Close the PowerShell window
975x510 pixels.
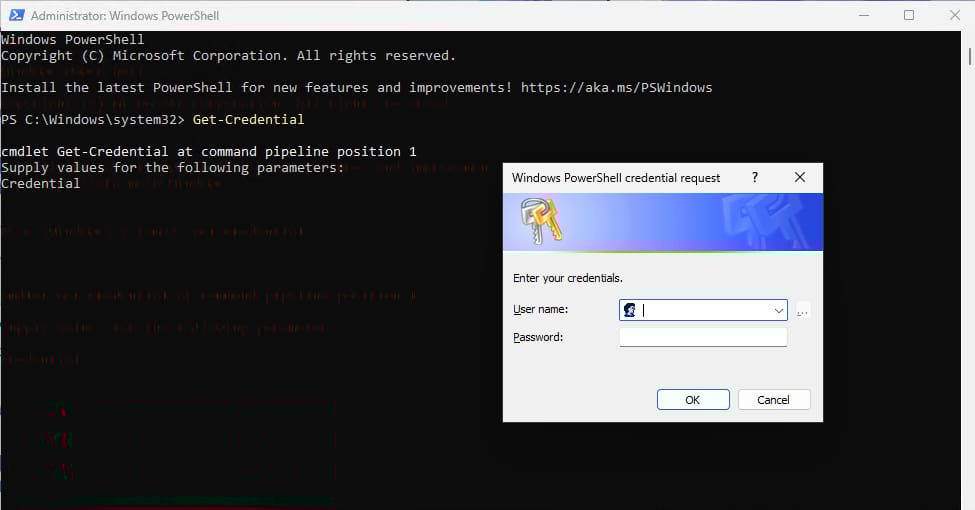954,15
